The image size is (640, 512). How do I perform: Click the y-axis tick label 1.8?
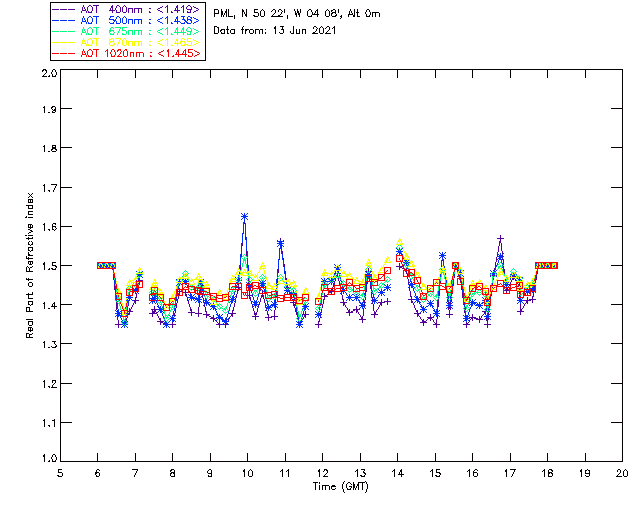click(49, 148)
